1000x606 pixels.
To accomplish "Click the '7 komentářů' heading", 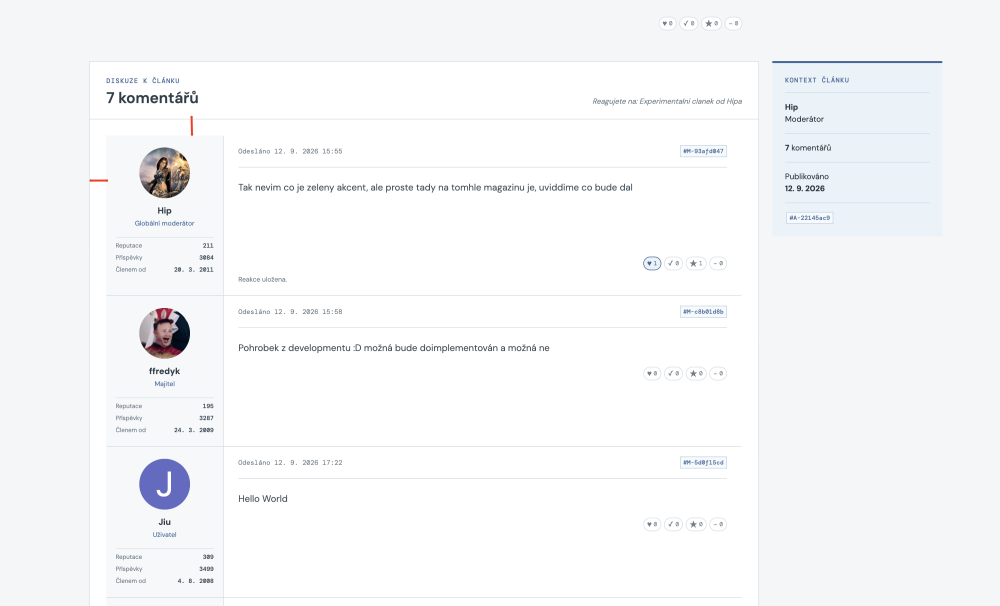I will pyautogui.click(x=152, y=98).
